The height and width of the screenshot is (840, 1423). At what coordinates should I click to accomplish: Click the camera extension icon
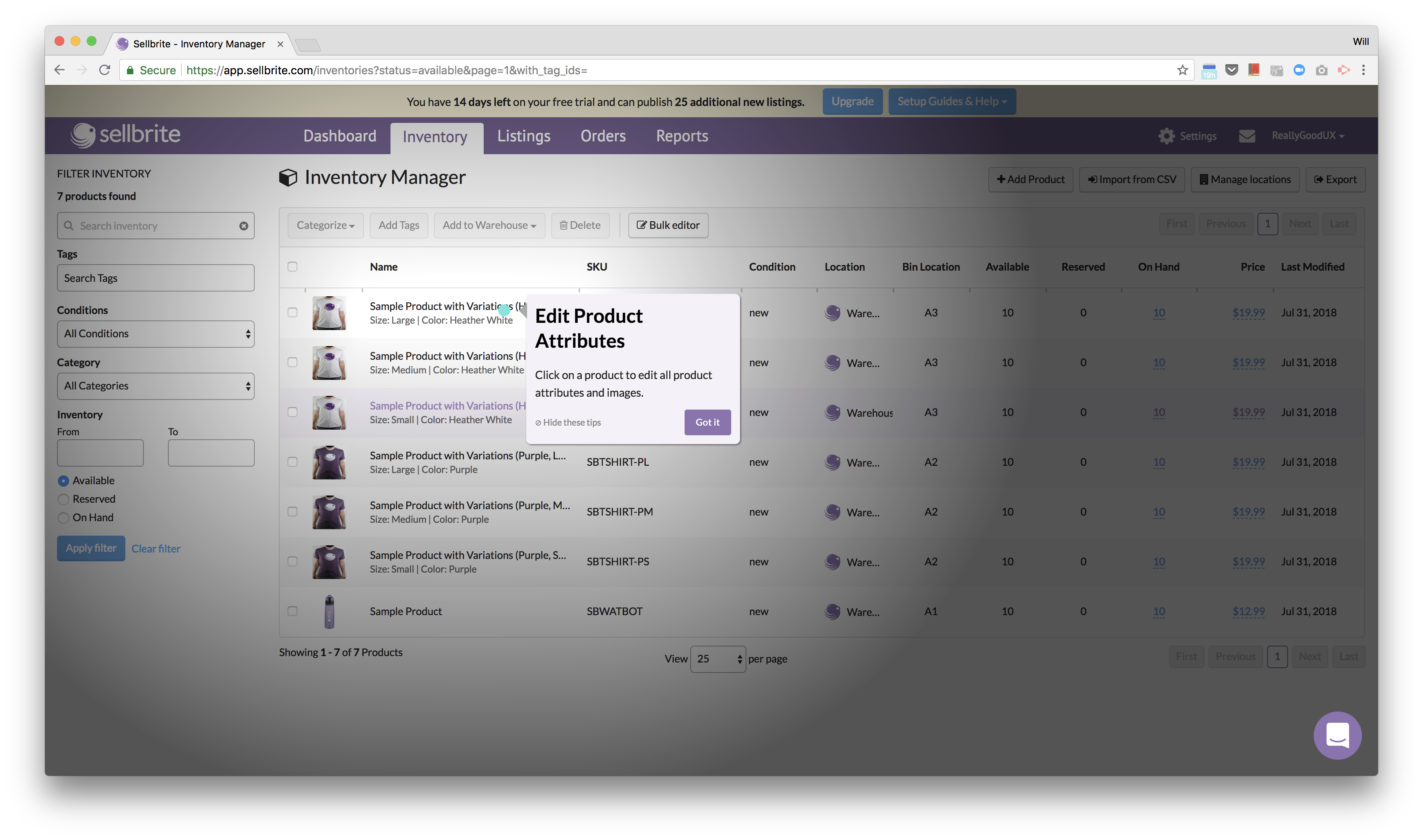coord(1321,70)
